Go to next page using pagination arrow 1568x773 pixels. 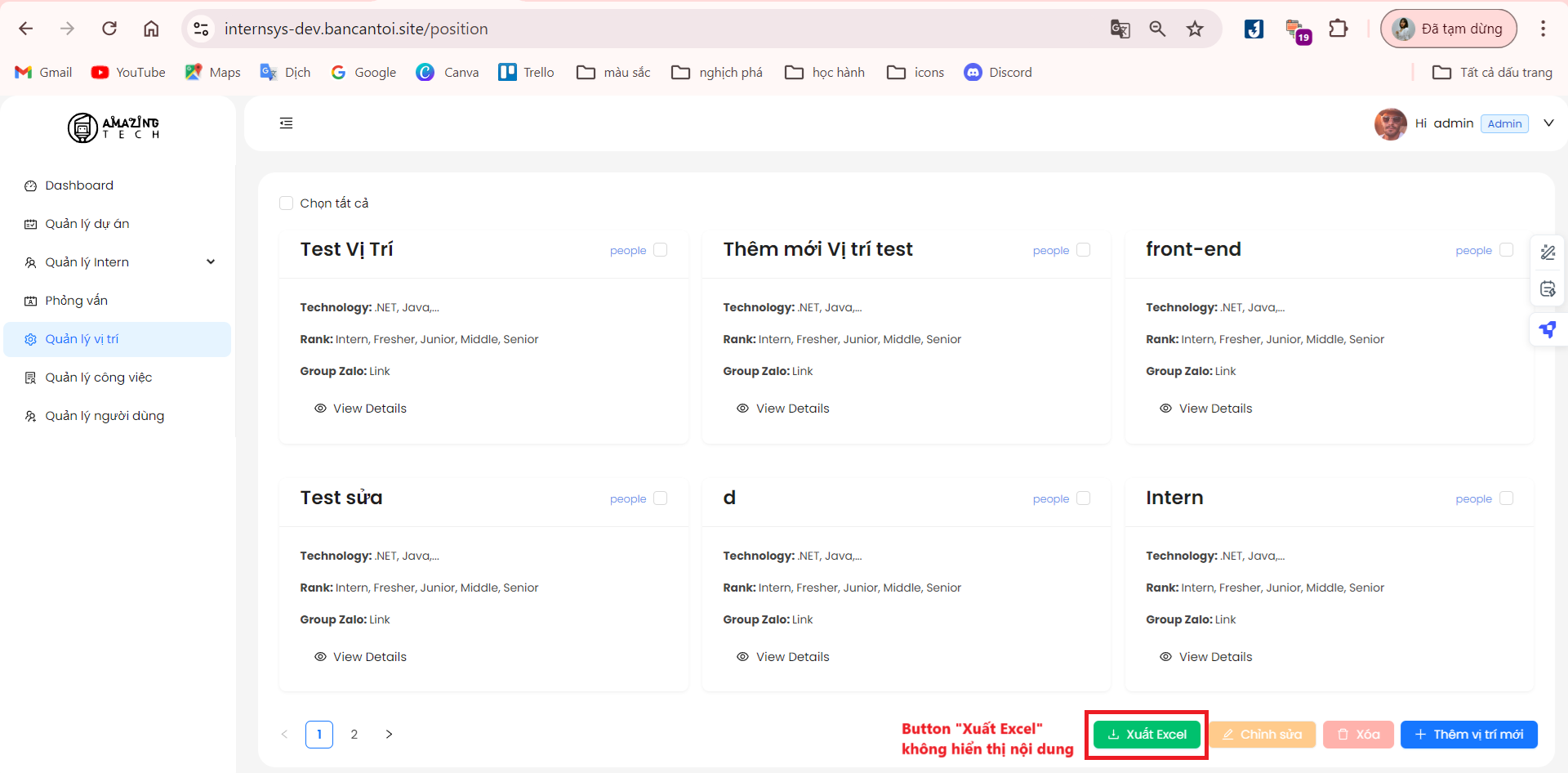coord(389,735)
